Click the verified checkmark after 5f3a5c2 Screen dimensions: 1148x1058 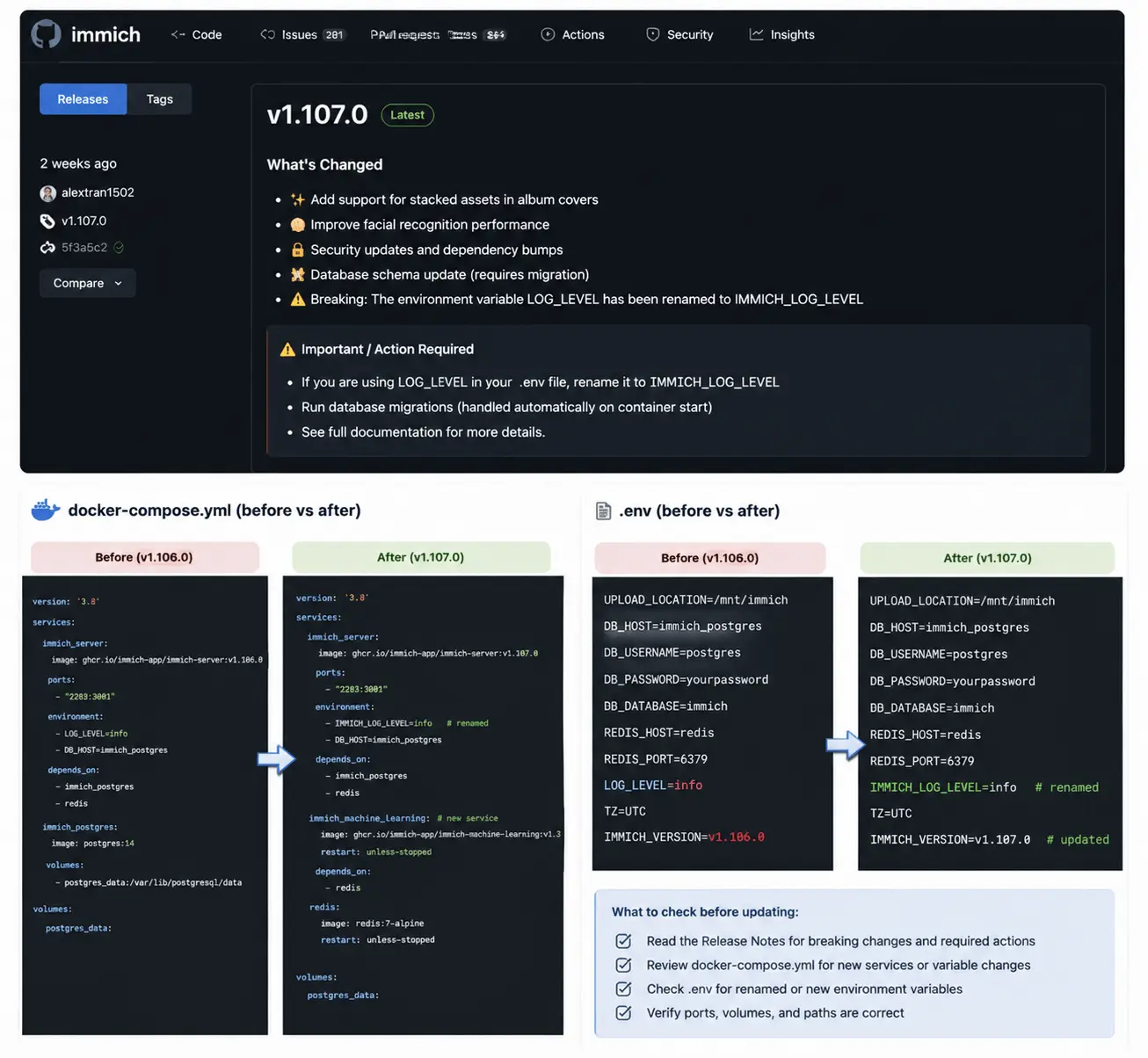coord(119,248)
